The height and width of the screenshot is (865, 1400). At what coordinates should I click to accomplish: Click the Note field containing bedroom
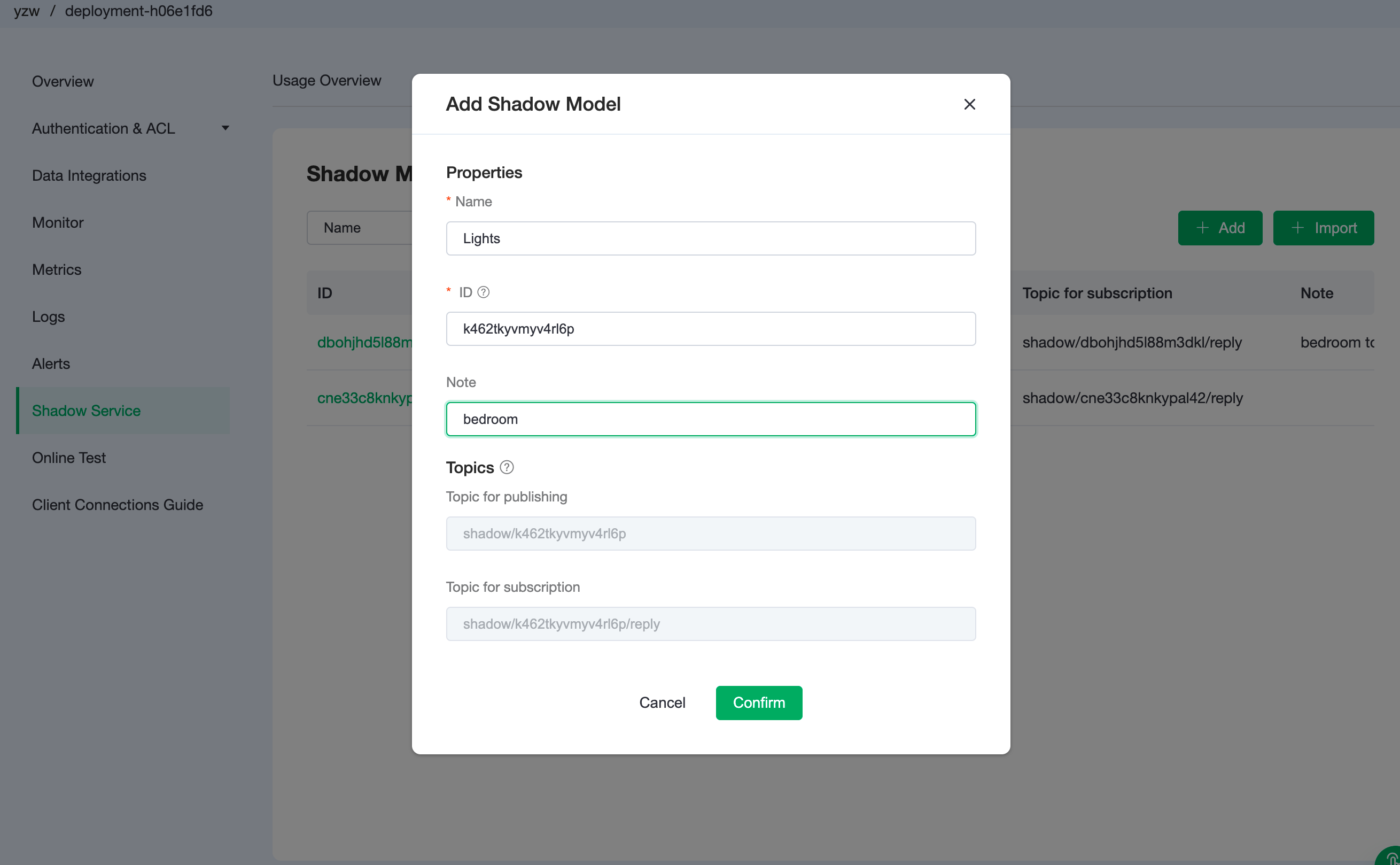711,419
